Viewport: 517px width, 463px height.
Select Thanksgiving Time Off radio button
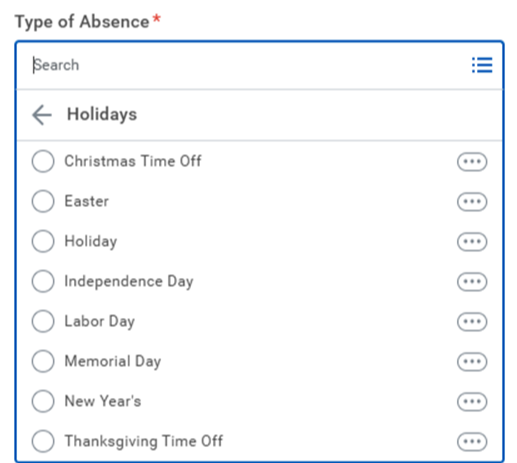coord(43,441)
